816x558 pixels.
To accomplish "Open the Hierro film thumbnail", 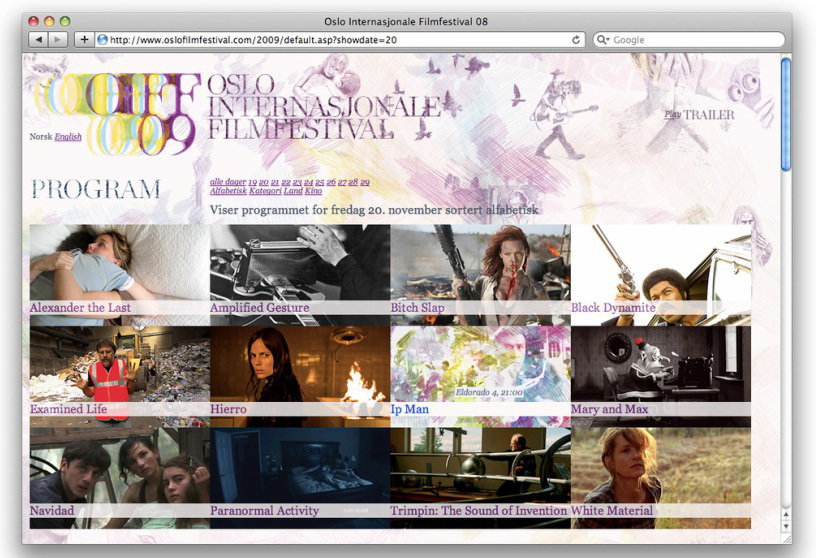I will pos(300,376).
